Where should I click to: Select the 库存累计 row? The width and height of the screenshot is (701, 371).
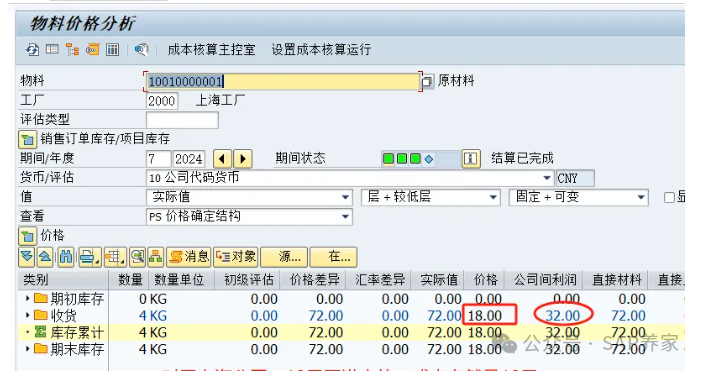(x=351, y=332)
